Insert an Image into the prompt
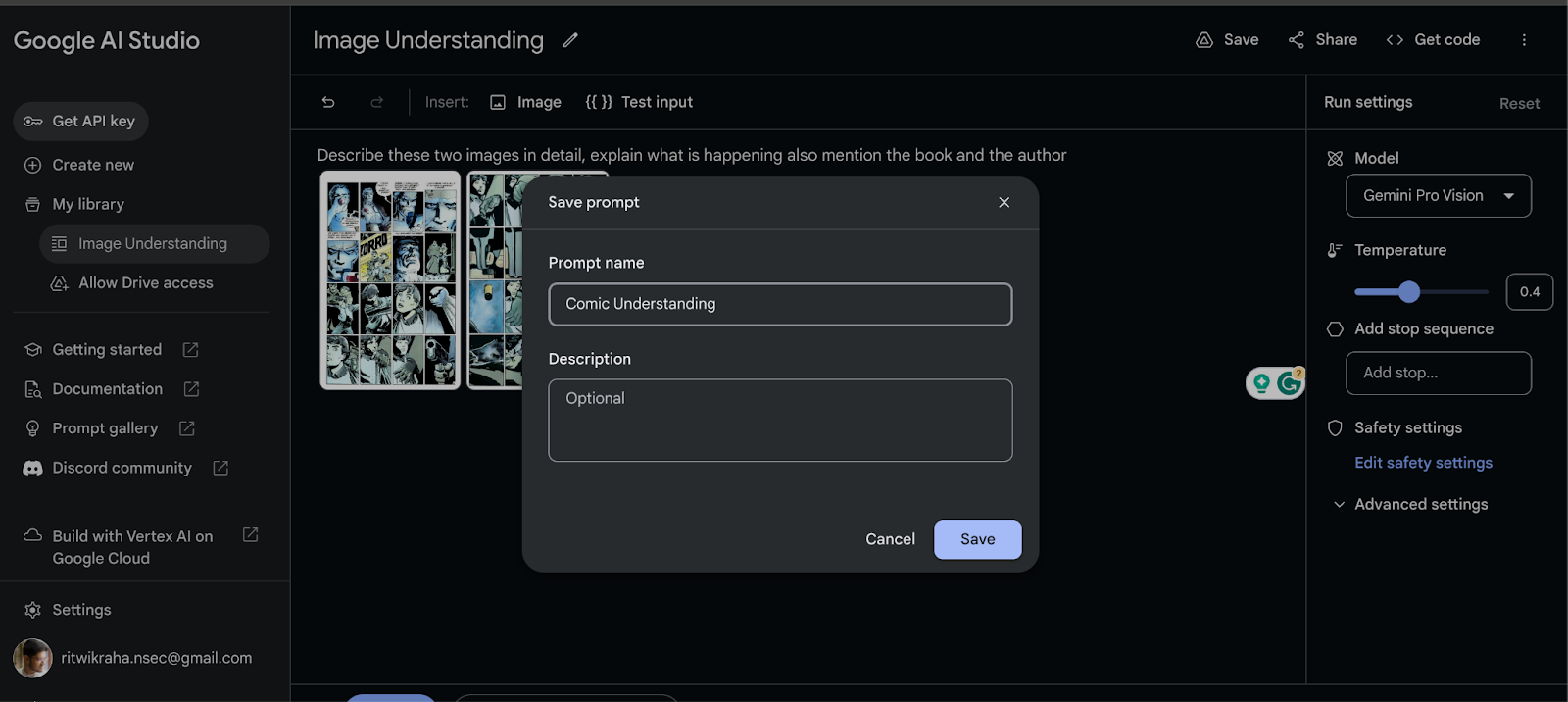Screen dimensions: 1568x702 (x=525, y=102)
